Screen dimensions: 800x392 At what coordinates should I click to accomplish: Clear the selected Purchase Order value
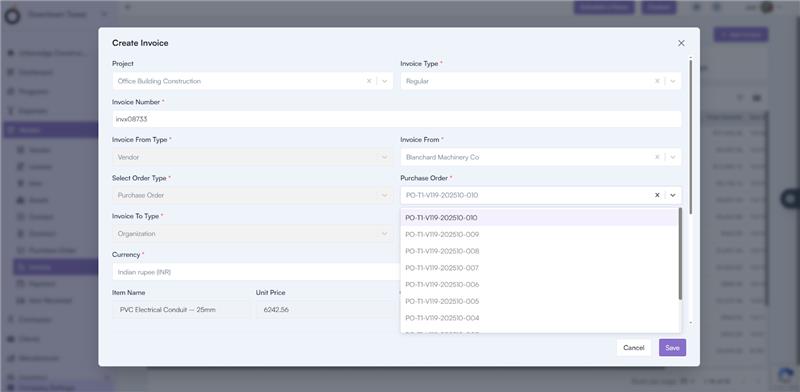(x=657, y=195)
